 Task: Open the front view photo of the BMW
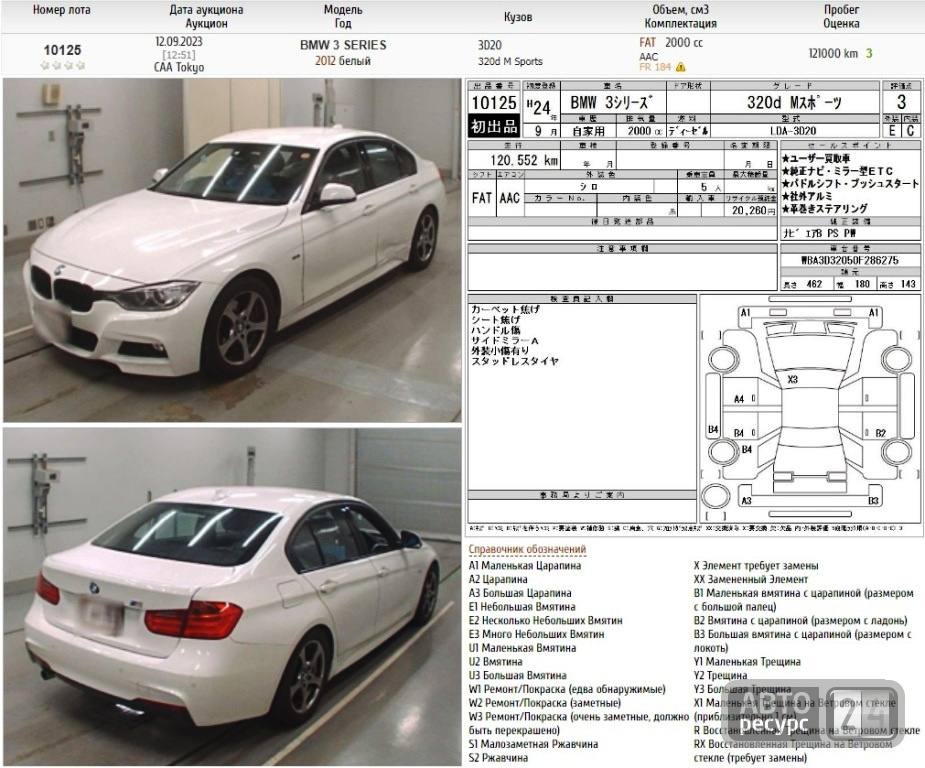tap(232, 250)
